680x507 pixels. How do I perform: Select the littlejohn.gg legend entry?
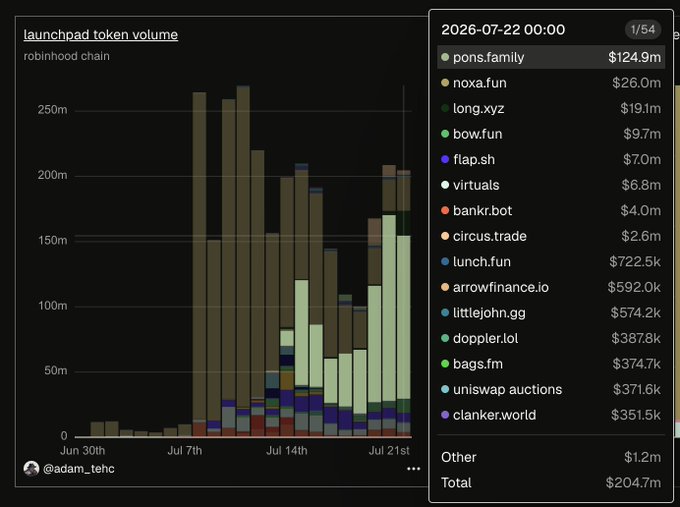[551, 313]
